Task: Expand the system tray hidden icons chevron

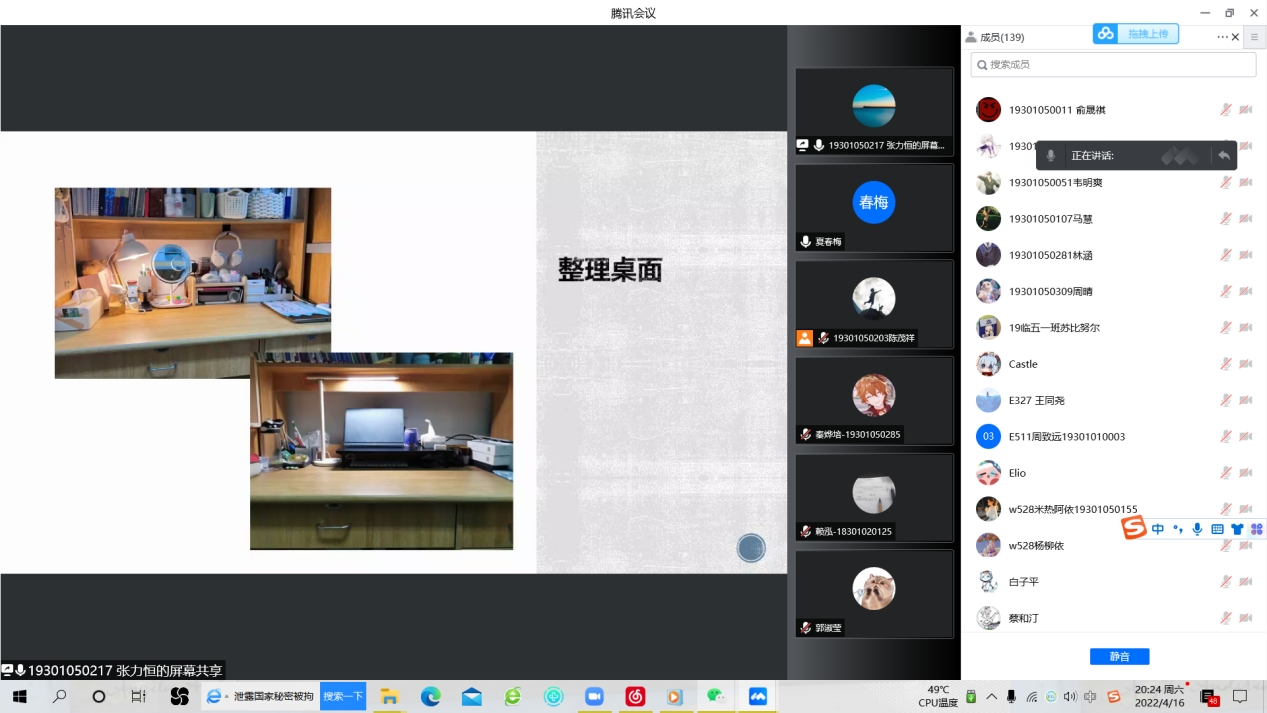Action: pos(992,696)
